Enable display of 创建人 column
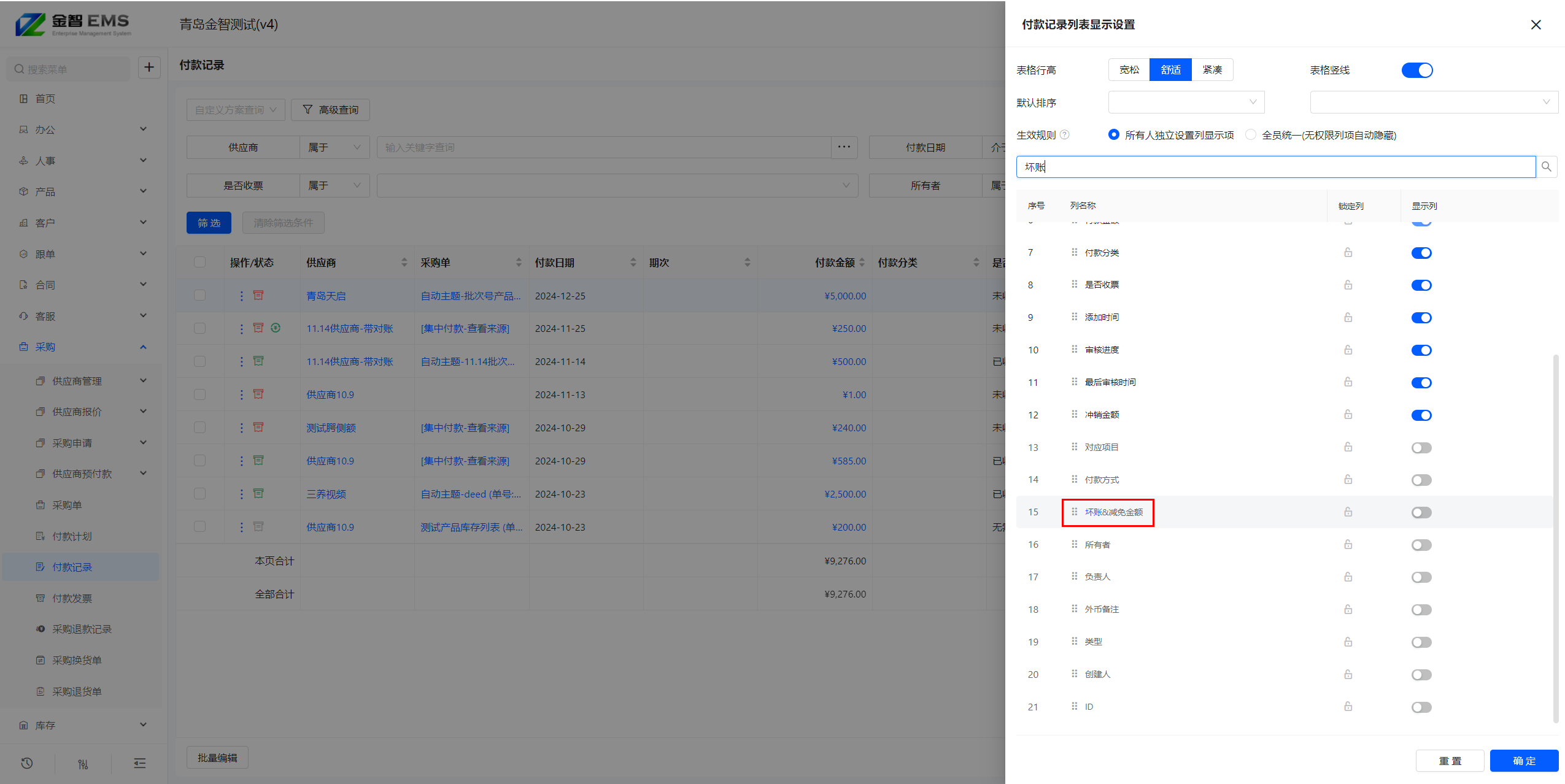1565x784 pixels. (1421, 675)
